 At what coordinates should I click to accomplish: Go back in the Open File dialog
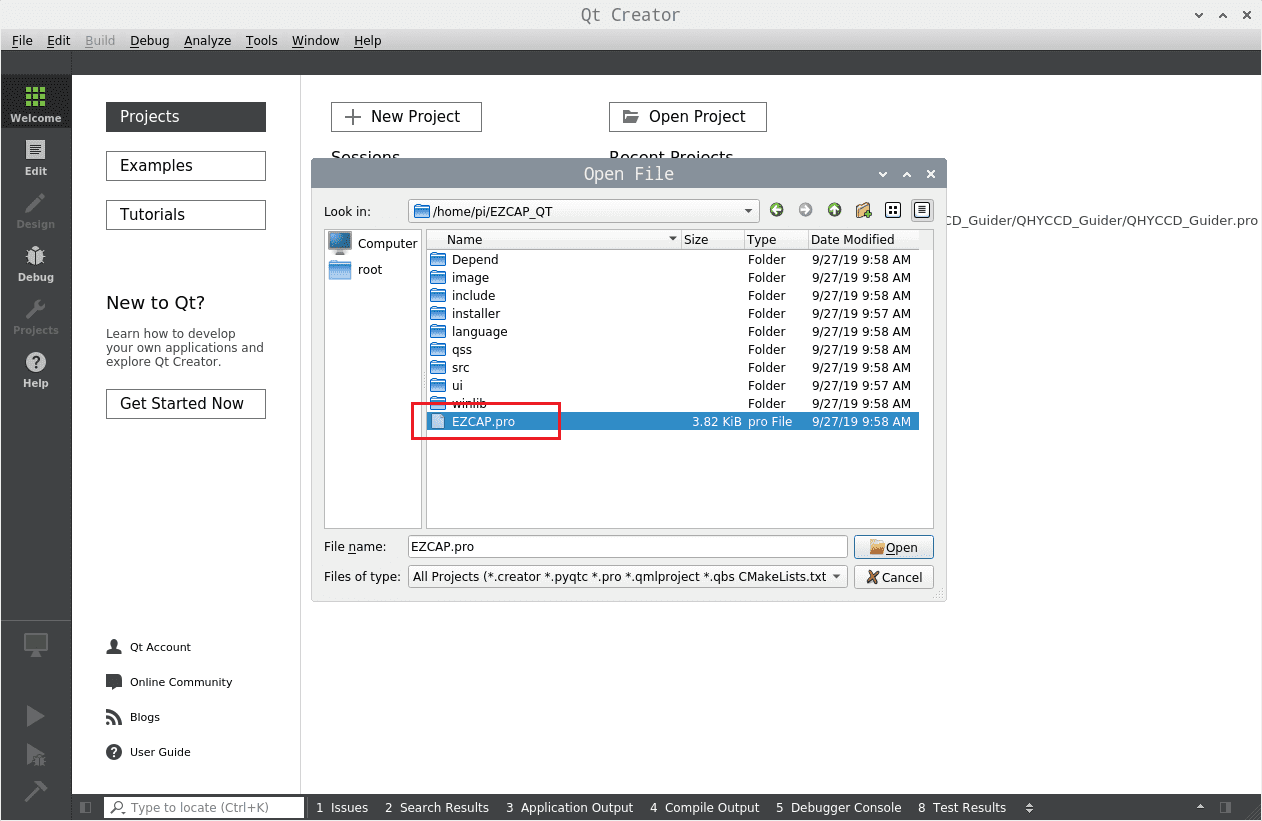click(x=776, y=210)
